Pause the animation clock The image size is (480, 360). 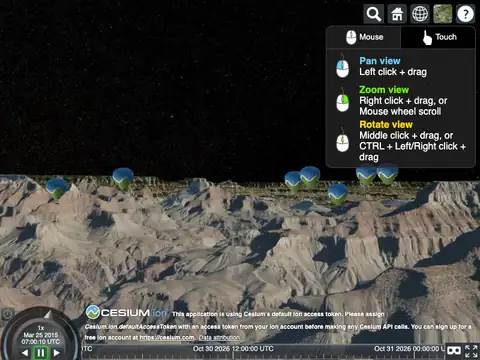[41, 353]
